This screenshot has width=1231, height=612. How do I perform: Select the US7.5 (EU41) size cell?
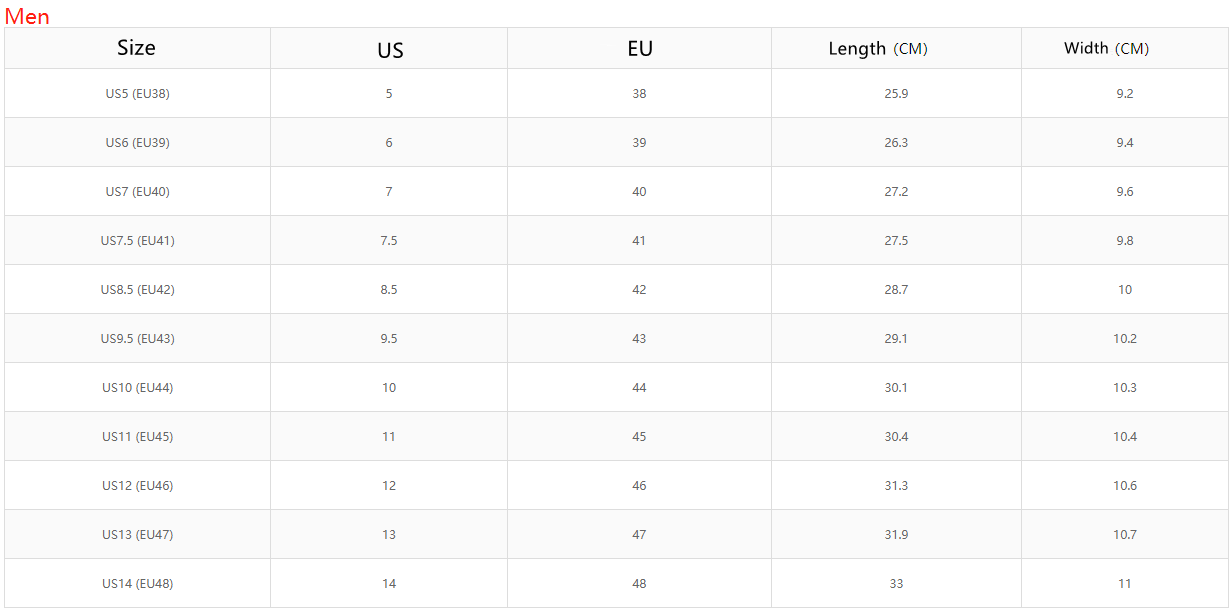click(x=137, y=241)
